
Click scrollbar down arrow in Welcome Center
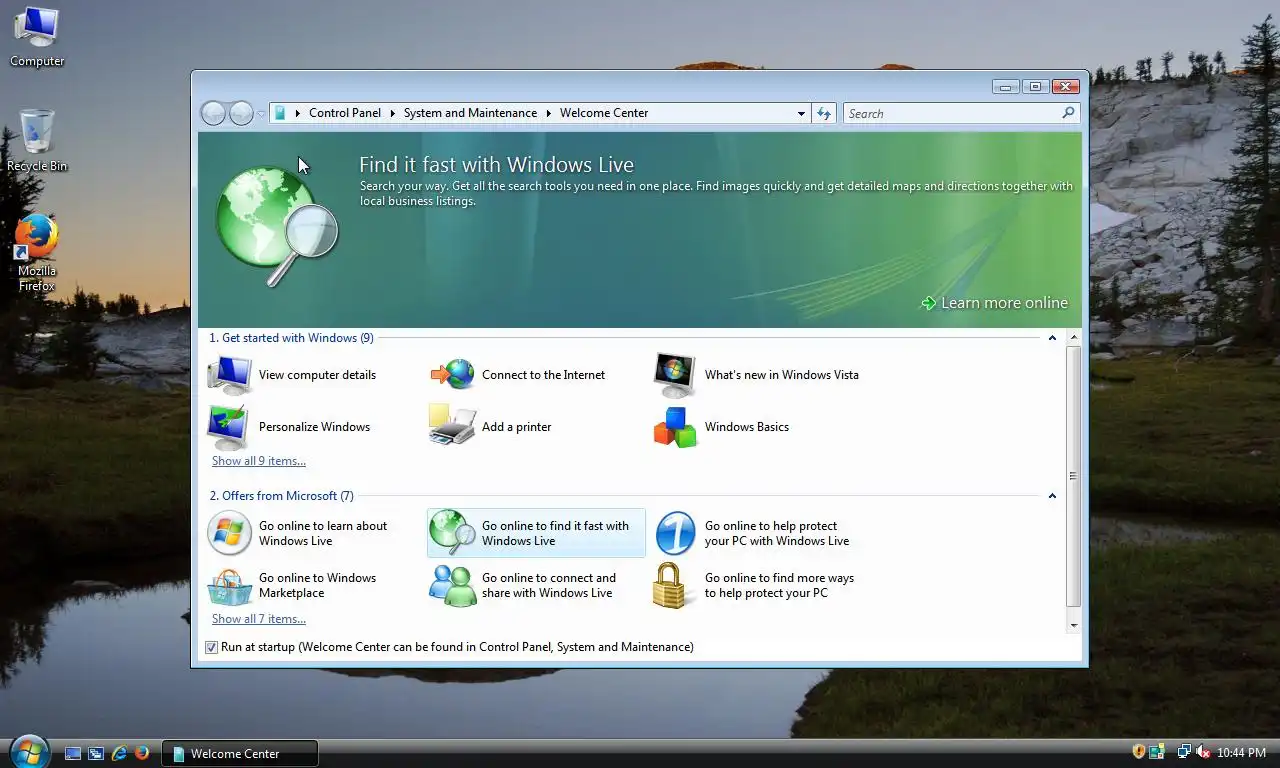pos(1074,626)
